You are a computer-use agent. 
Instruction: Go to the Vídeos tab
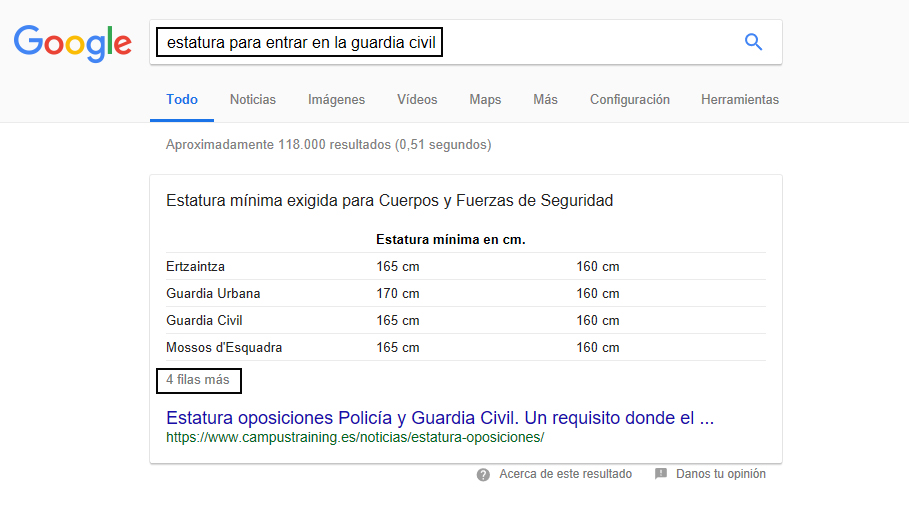pos(417,100)
